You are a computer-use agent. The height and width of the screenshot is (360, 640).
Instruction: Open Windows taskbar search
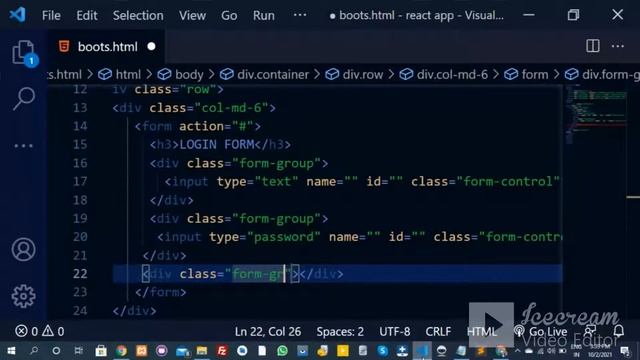34,351
